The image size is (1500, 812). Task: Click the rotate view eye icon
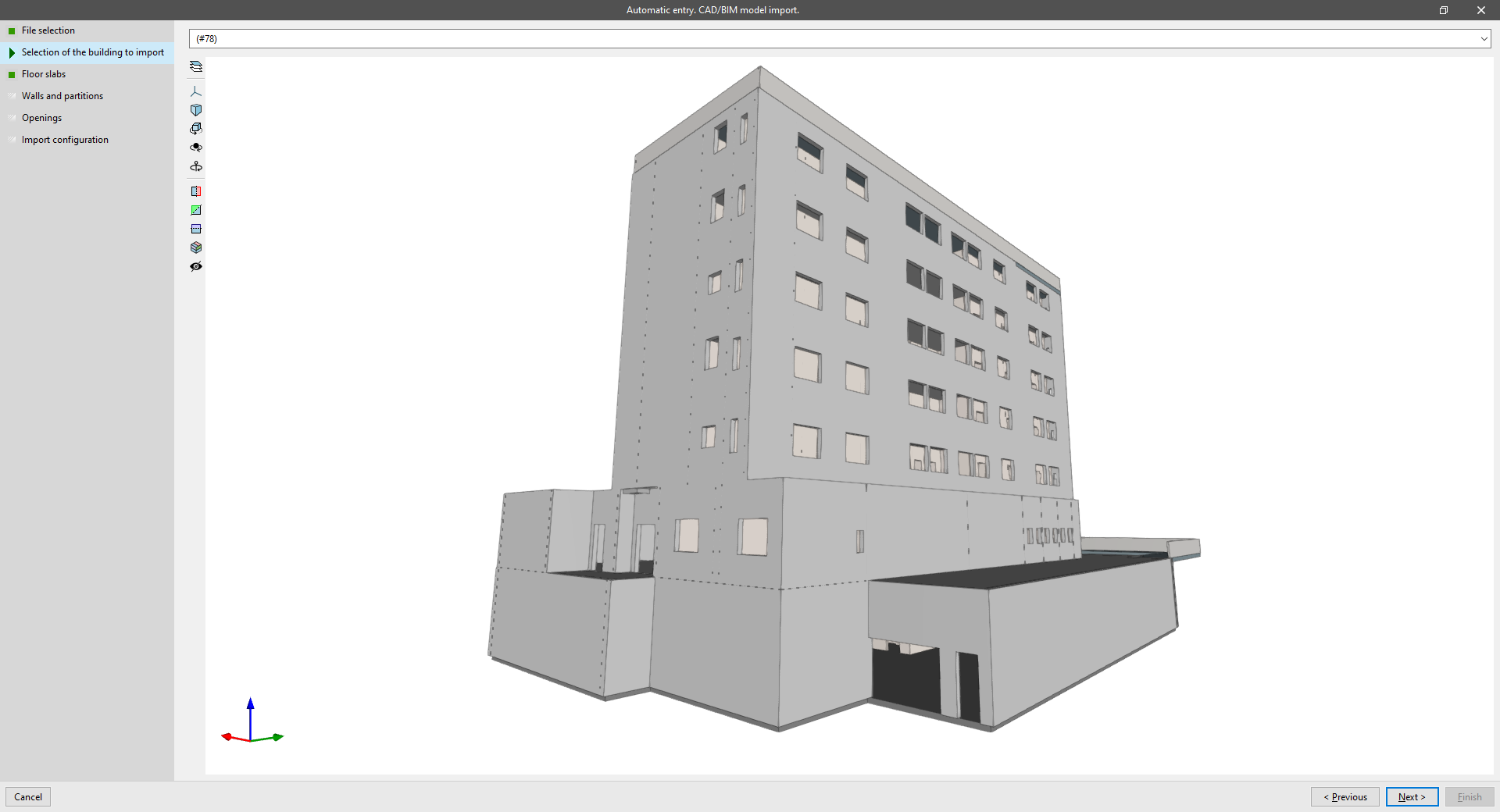(195, 148)
